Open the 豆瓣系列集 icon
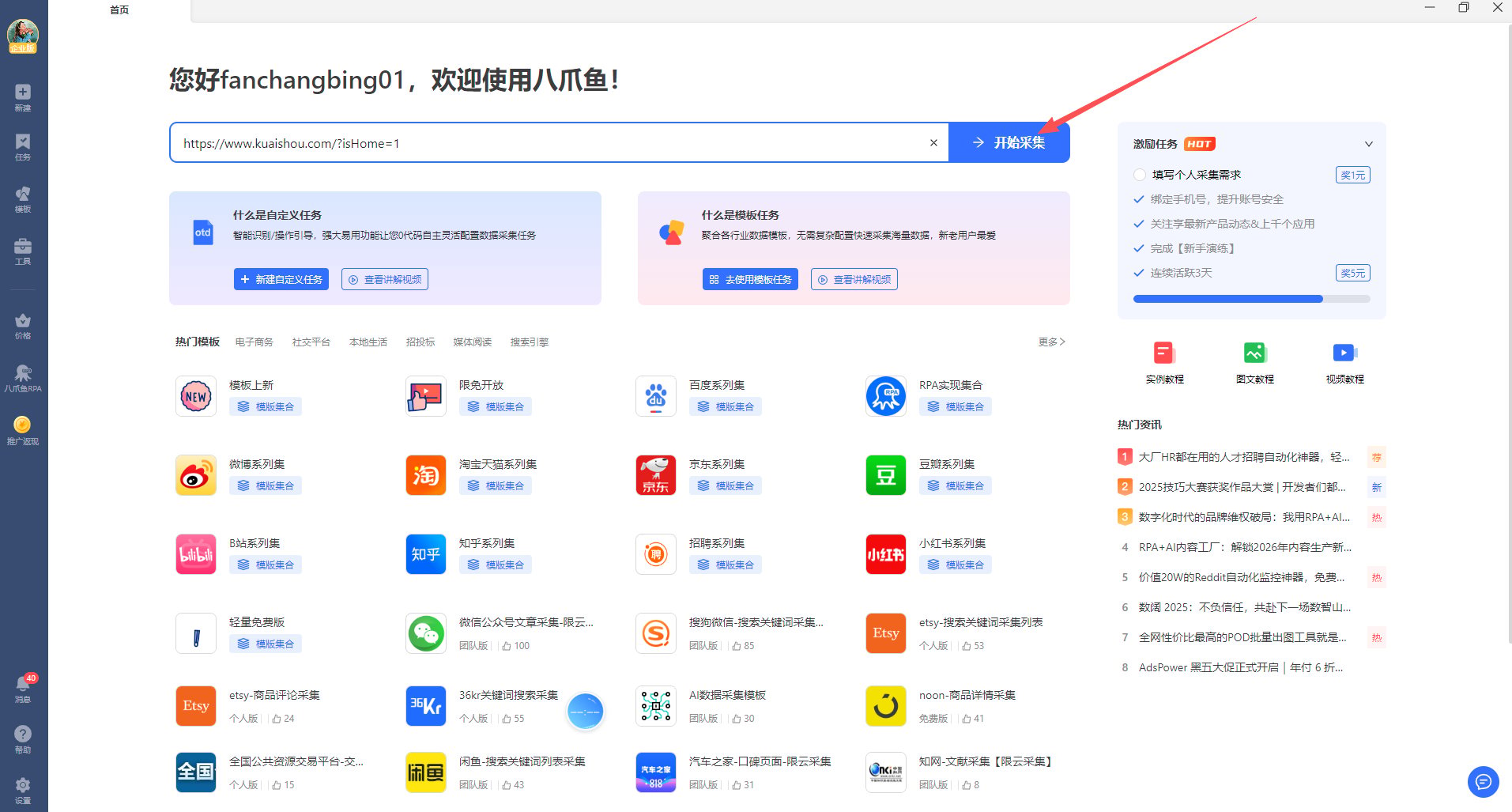The width and height of the screenshot is (1512, 812). tap(886, 475)
